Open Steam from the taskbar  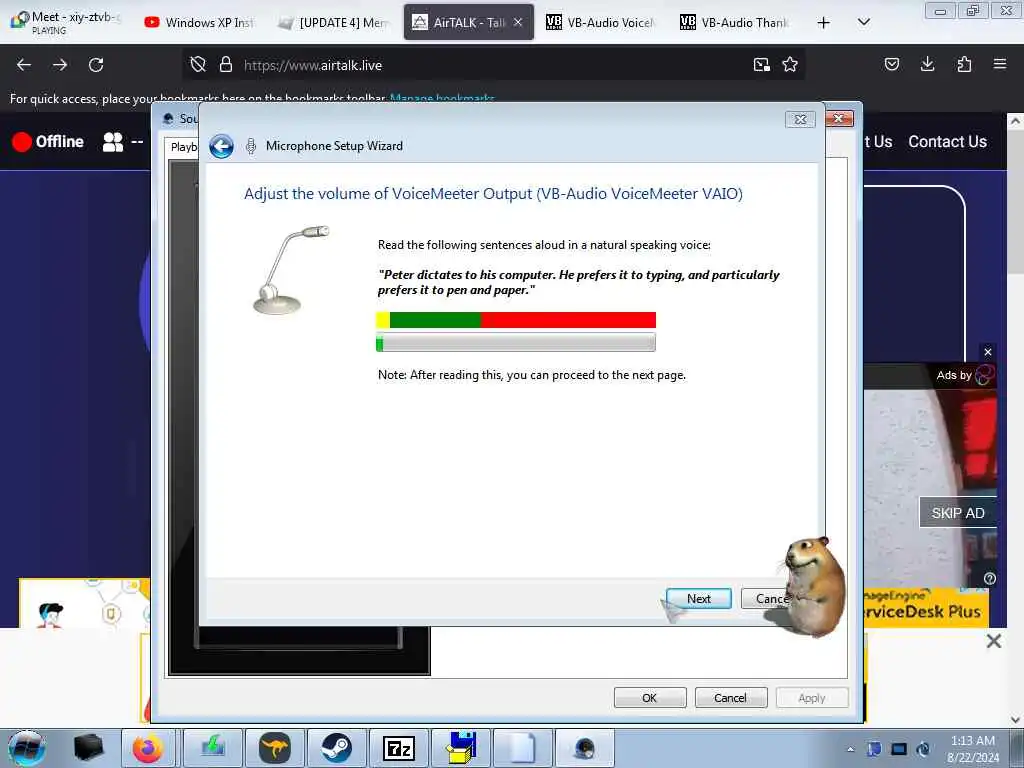[x=336, y=748]
